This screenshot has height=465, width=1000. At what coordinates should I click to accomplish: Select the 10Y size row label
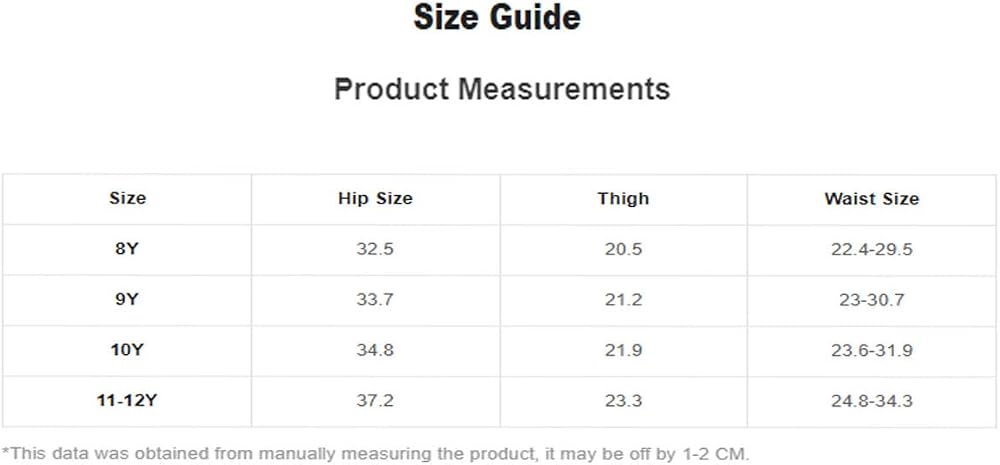127,350
